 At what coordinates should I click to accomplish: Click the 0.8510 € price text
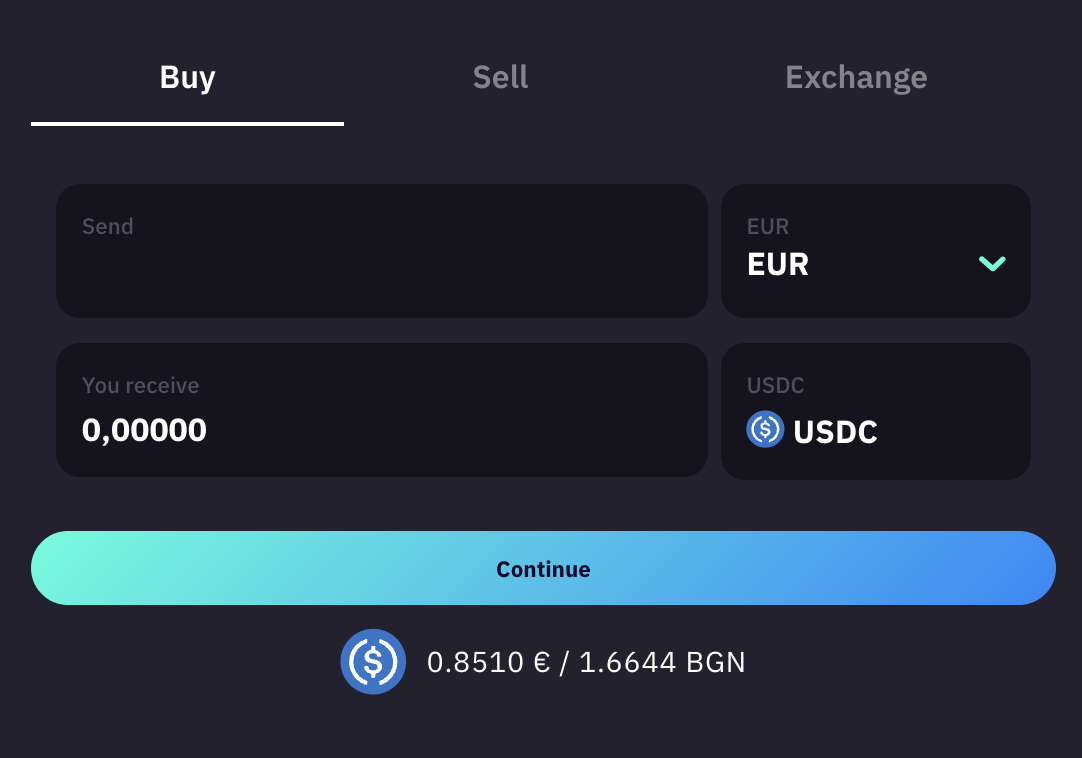coord(488,662)
